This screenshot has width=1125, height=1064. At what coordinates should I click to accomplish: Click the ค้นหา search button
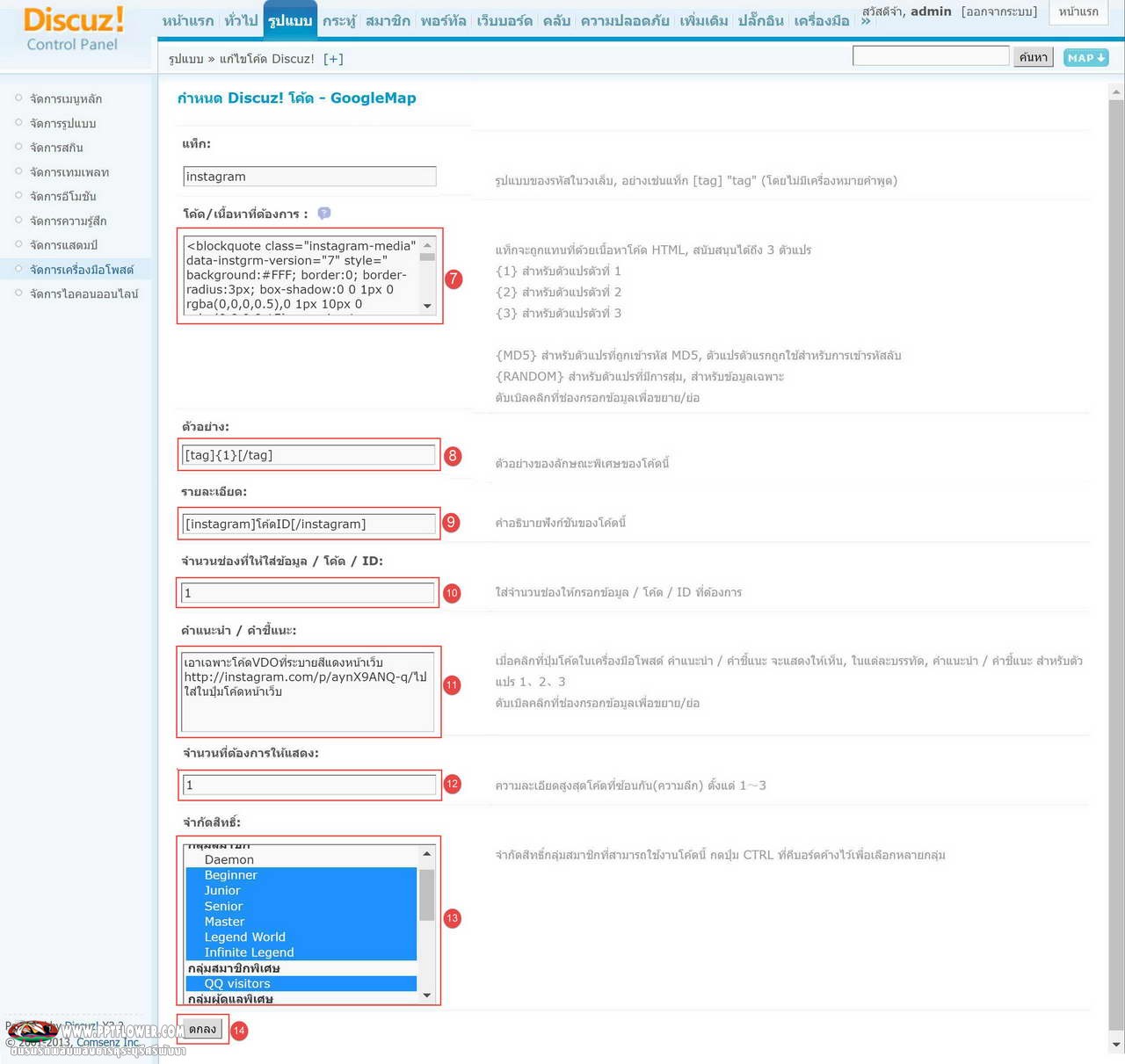1033,57
